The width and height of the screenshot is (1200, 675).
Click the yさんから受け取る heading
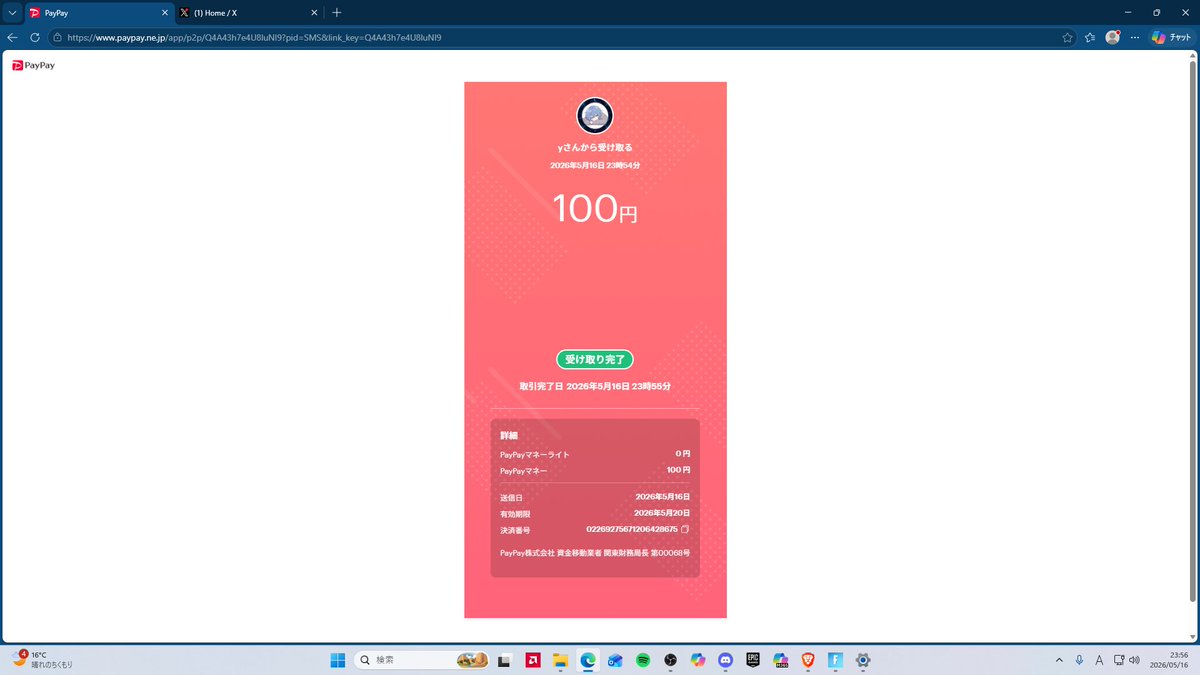point(595,148)
